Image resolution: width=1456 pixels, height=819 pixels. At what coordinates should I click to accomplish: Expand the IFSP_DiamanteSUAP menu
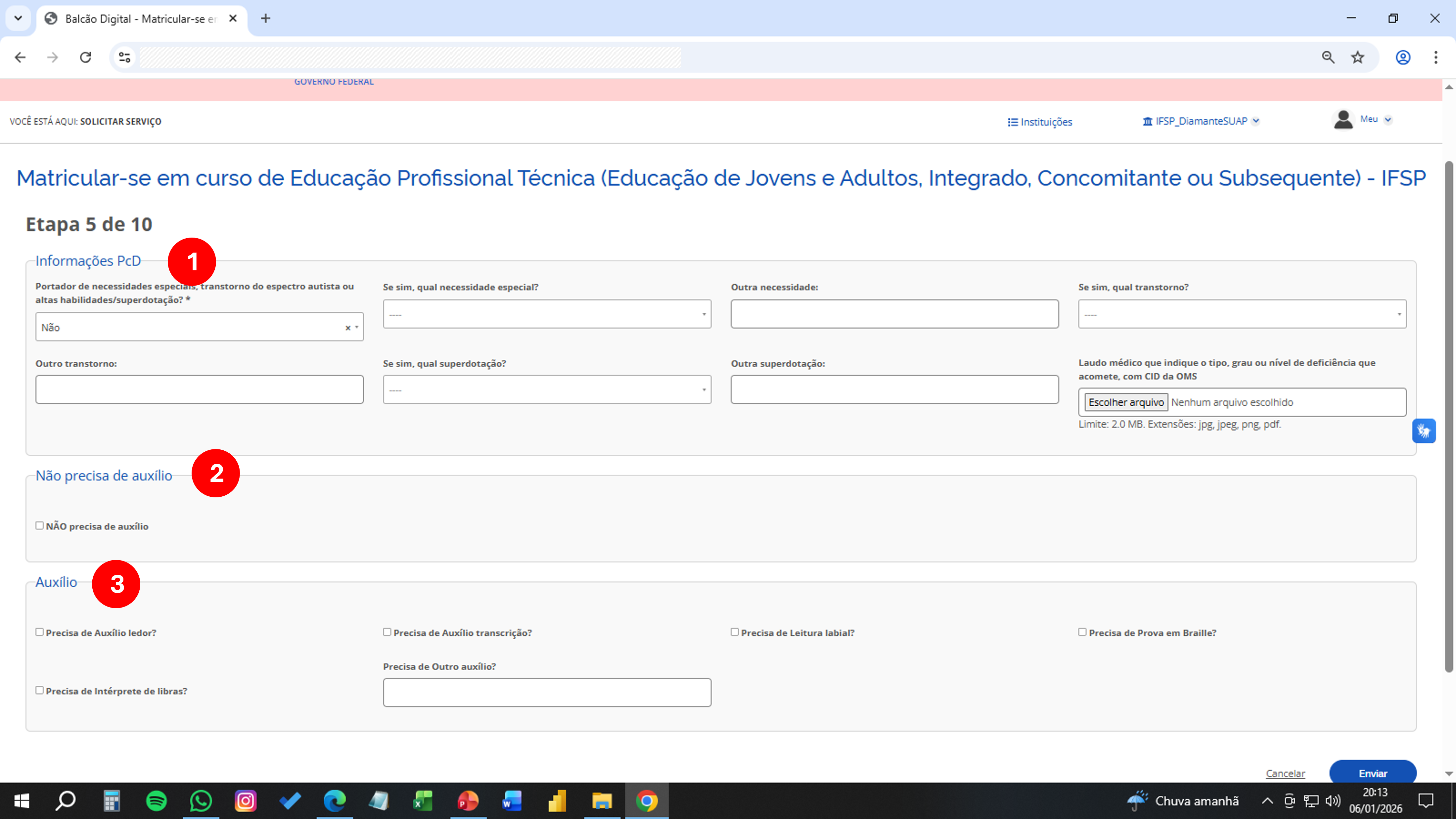[x=1201, y=121]
